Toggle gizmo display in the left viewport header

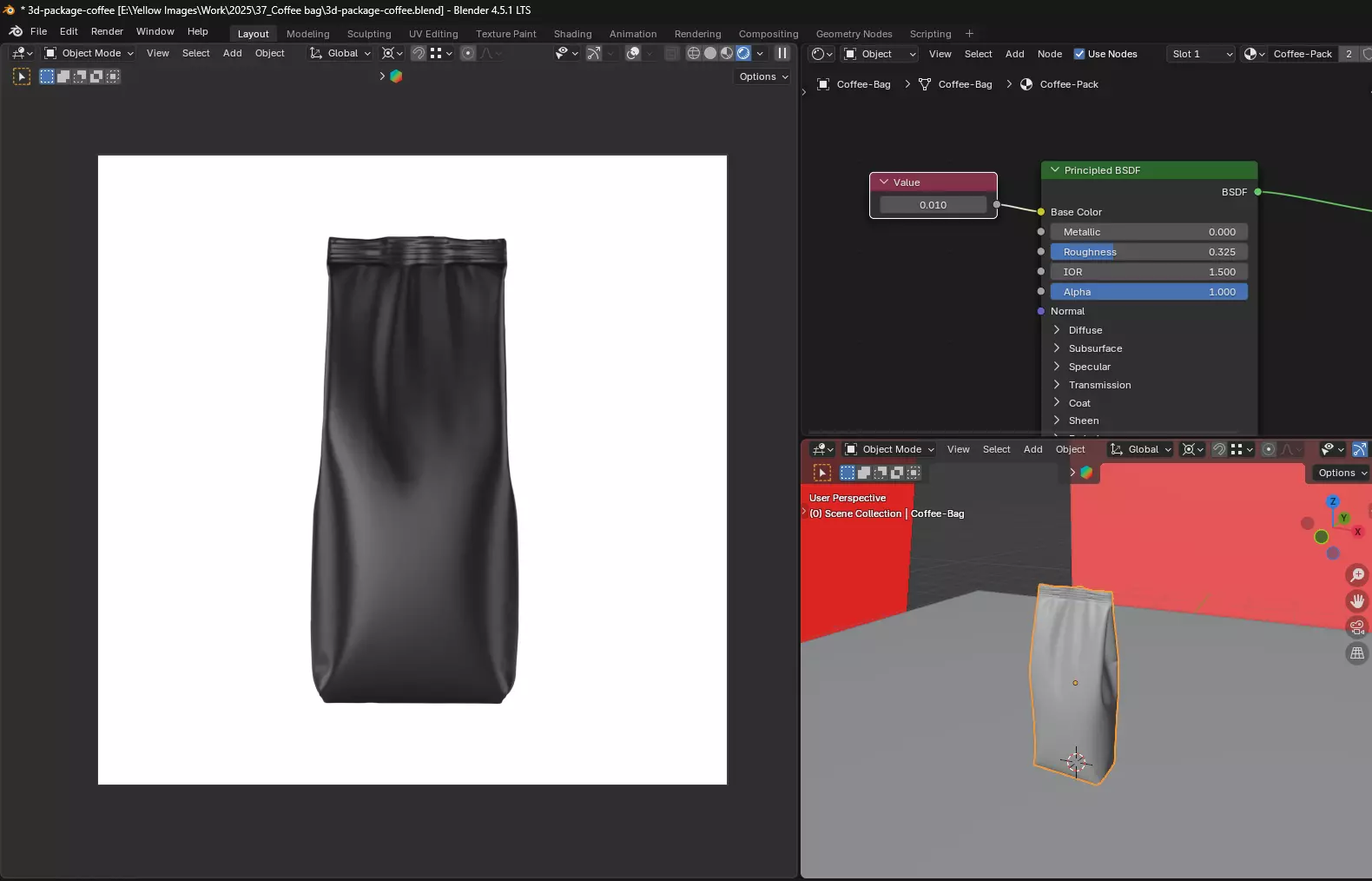click(x=594, y=53)
